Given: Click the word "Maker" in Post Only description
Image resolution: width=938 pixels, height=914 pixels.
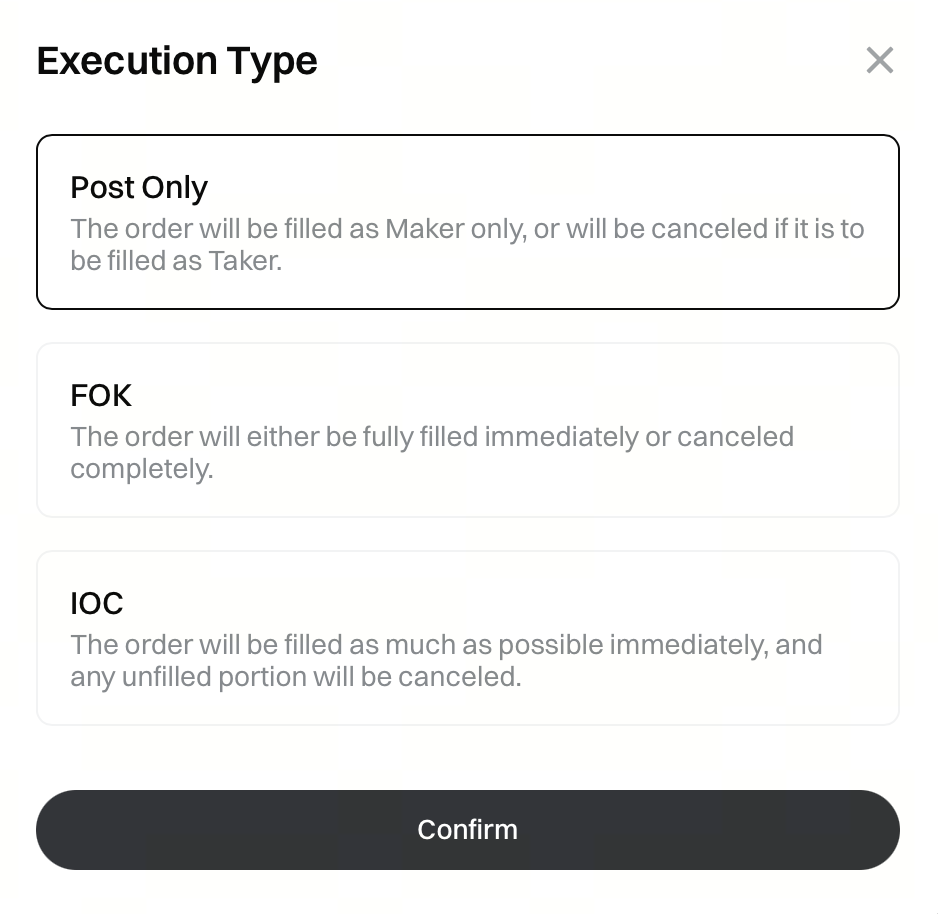Looking at the screenshot, I should coord(424,229).
